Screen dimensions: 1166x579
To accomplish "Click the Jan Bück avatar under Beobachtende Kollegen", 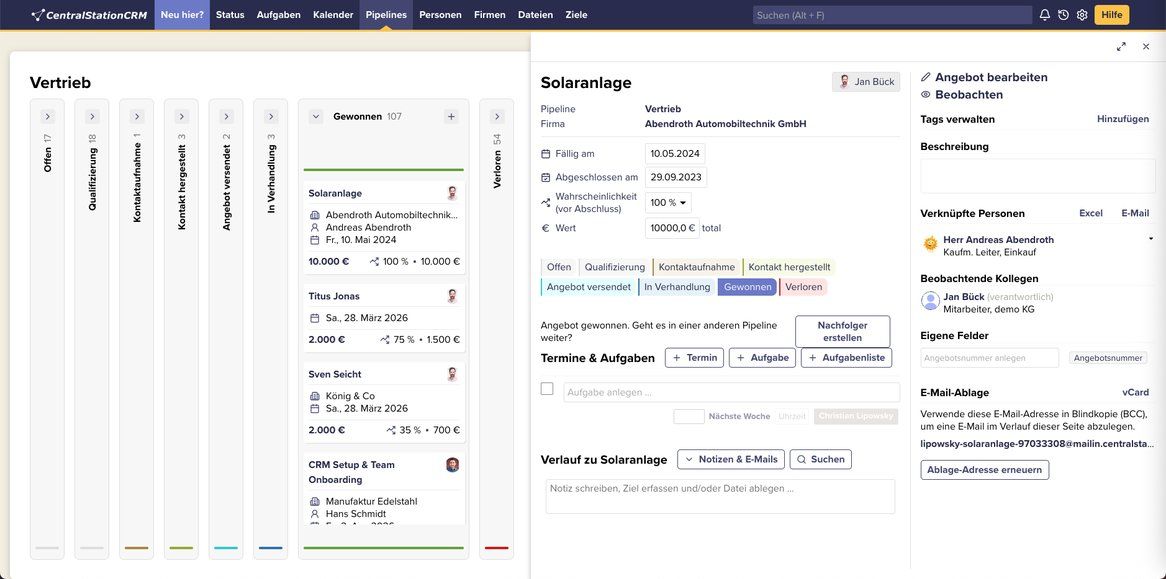I will 930,300.
